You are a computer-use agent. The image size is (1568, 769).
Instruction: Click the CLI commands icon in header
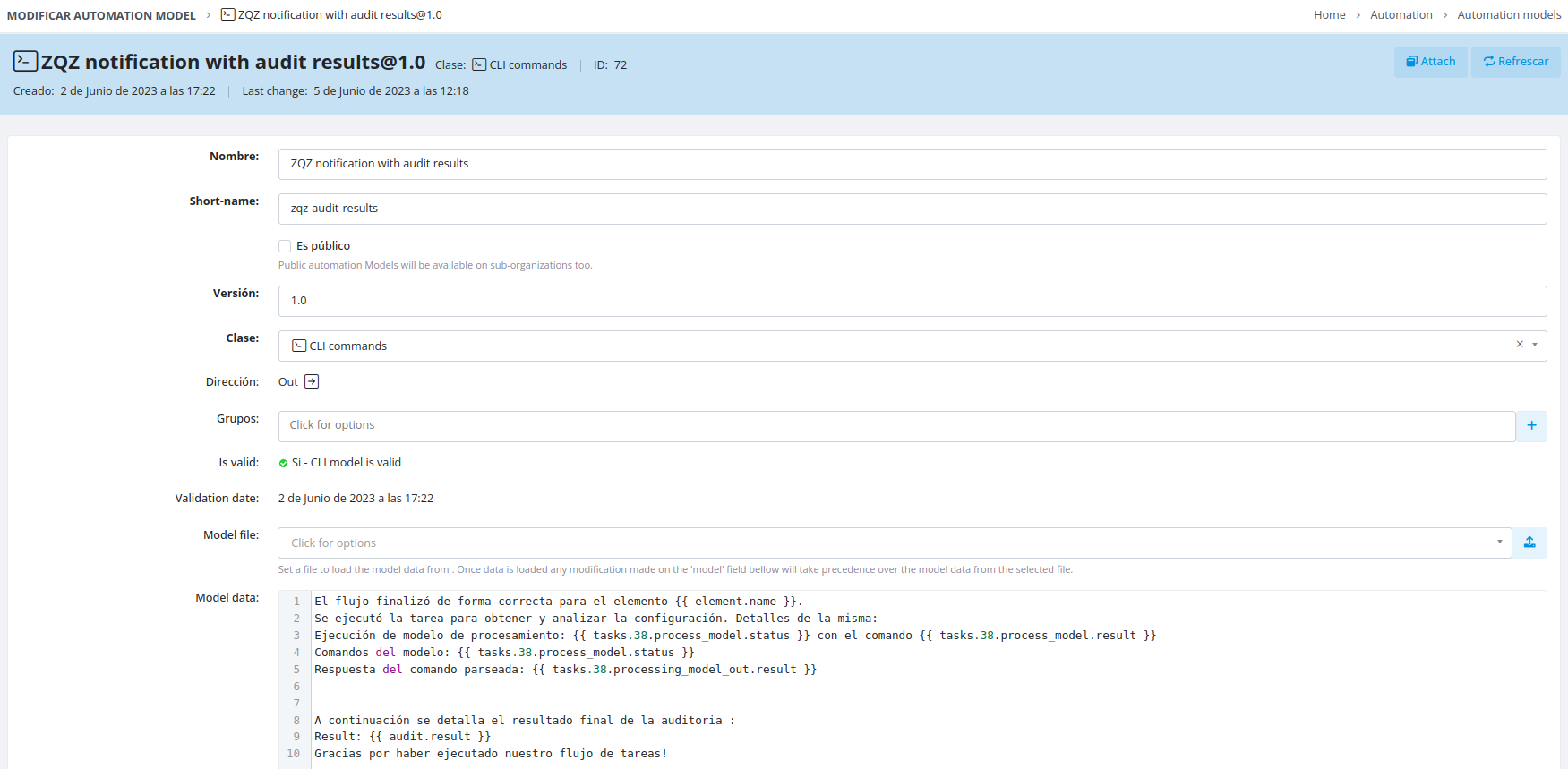[x=479, y=64]
